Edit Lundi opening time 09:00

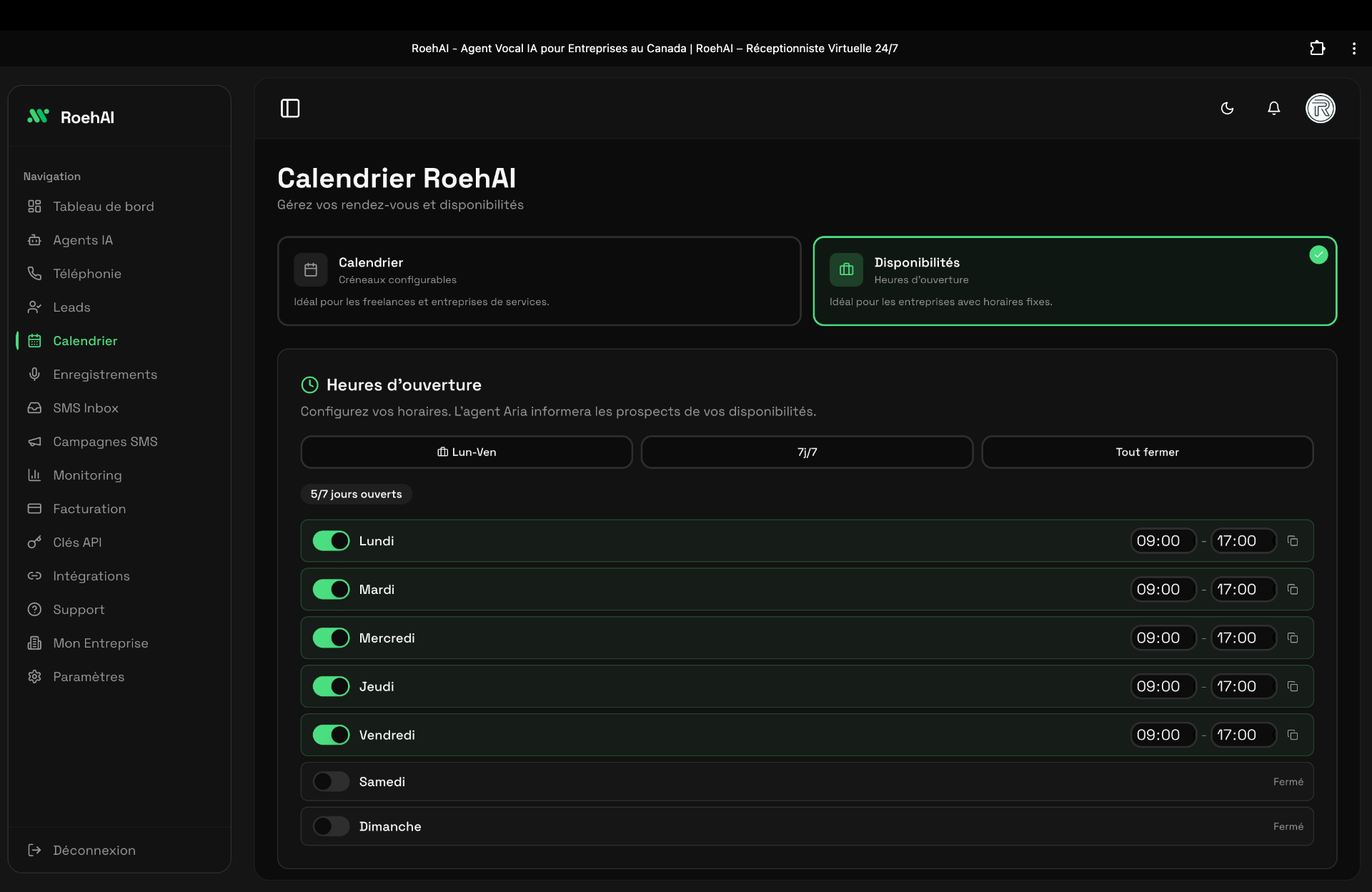click(1163, 541)
